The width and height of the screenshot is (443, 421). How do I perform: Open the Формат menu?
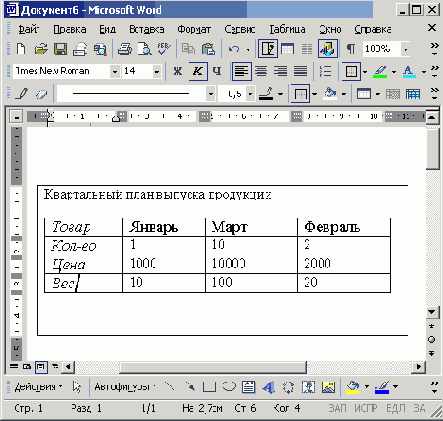pyautogui.click(x=194, y=29)
